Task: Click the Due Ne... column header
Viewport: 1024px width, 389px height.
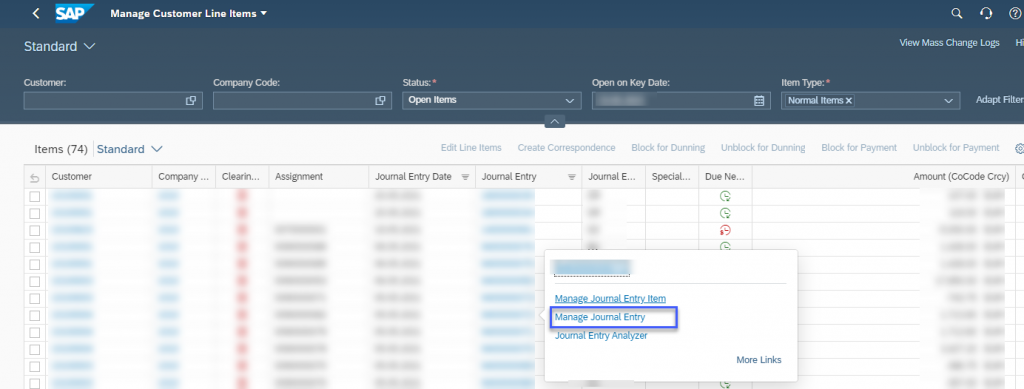Action: [x=726, y=177]
